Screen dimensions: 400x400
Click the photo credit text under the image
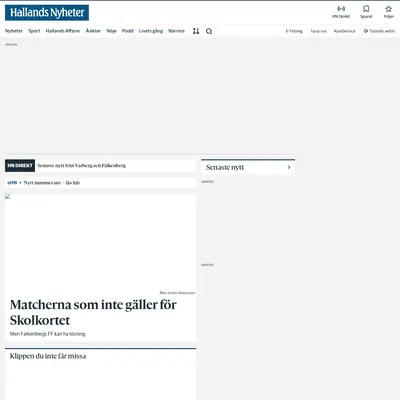[x=177, y=293]
